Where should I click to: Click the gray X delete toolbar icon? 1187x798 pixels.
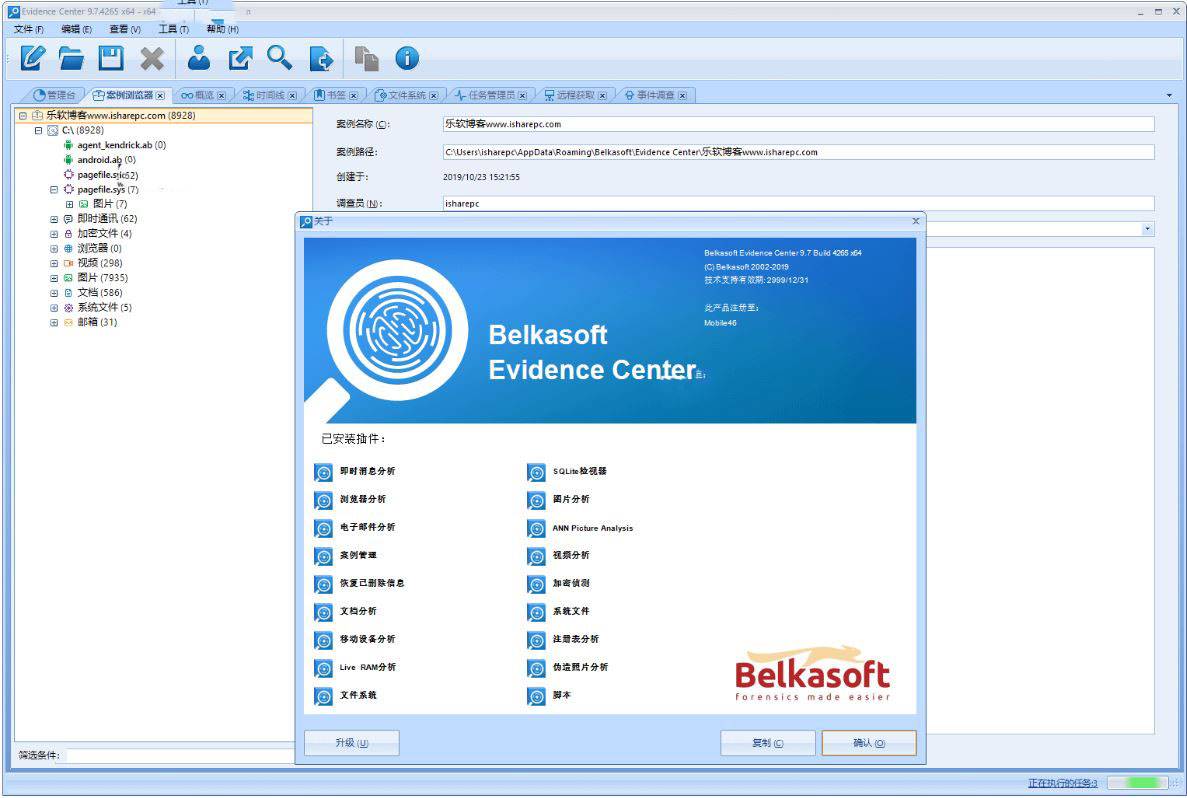point(151,59)
